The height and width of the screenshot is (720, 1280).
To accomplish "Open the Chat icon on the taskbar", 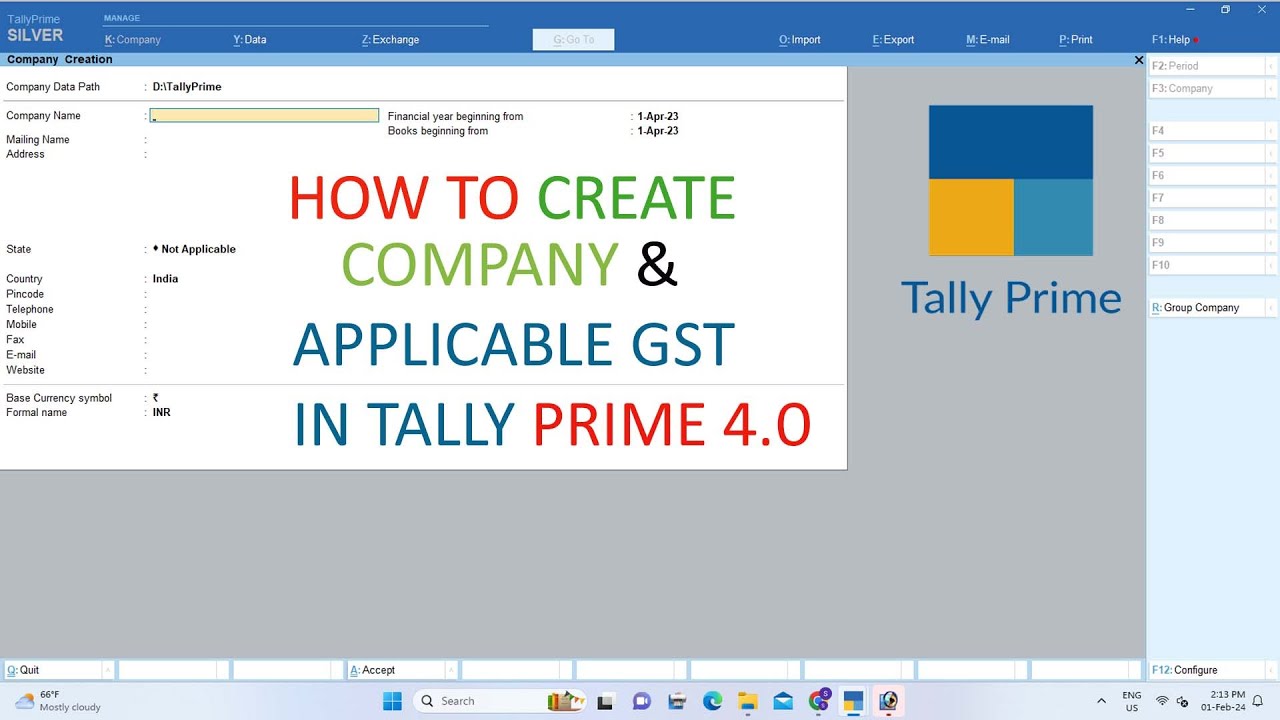I will (641, 701).
